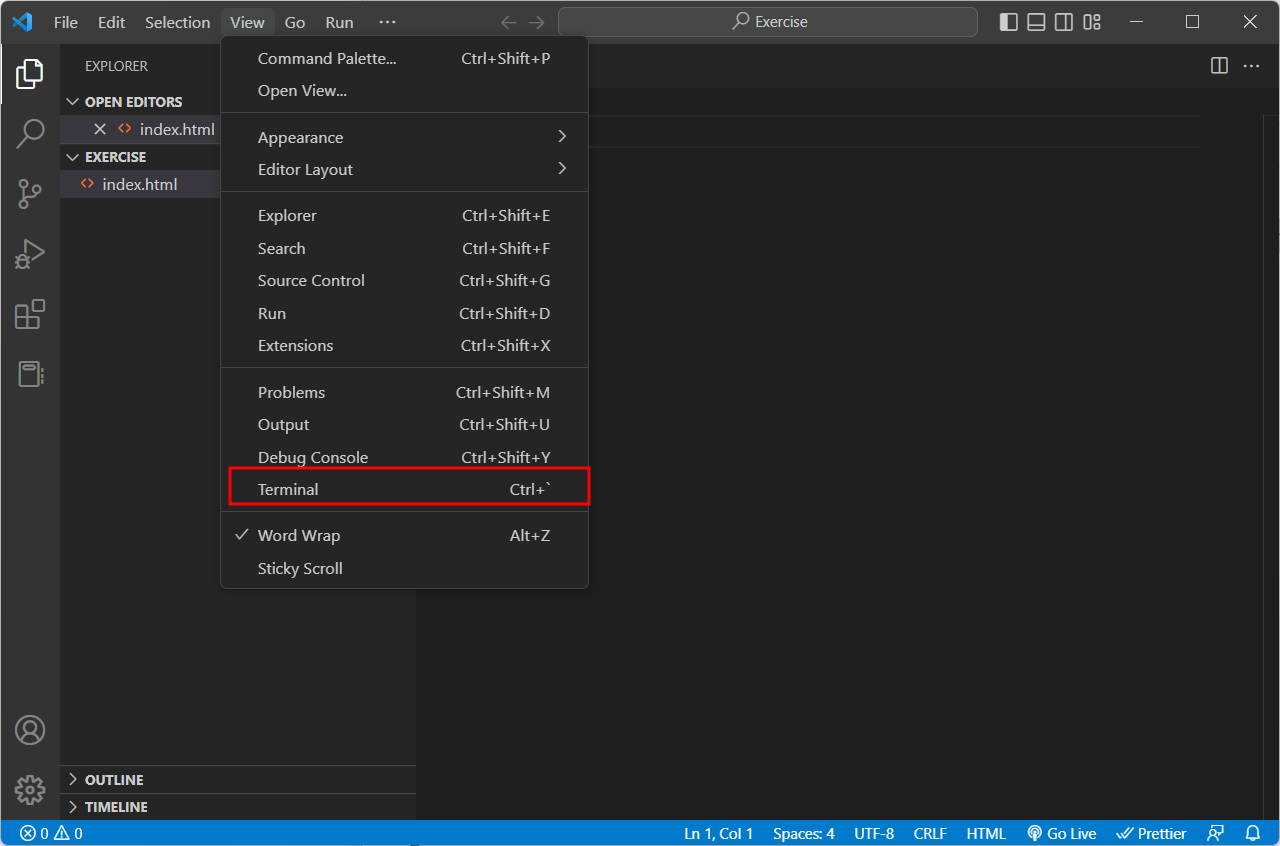Open the Search activity bar icon
The height and width of the screenshot is (846, 1280).
point(30,134)
